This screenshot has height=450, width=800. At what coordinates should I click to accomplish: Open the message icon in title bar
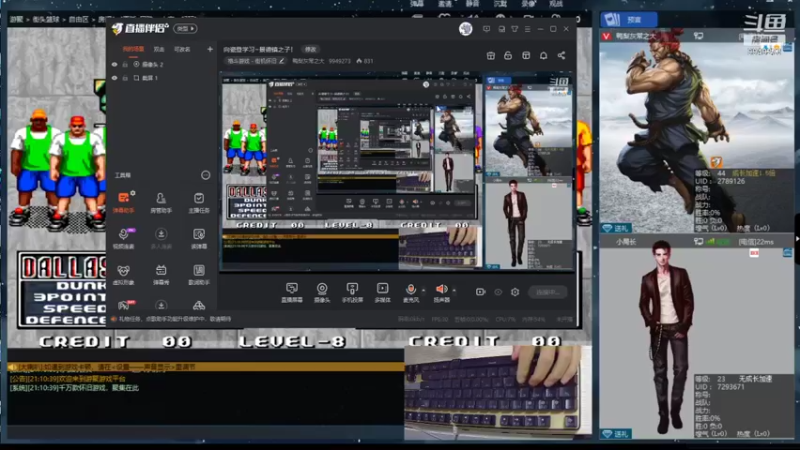pos(486,29)
